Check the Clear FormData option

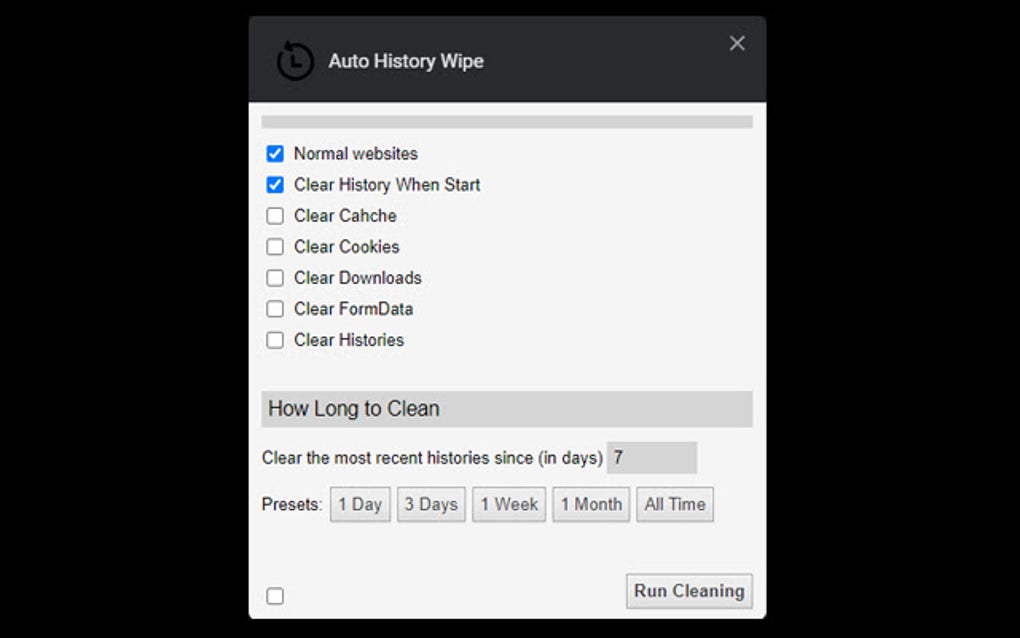click(275, 308)
